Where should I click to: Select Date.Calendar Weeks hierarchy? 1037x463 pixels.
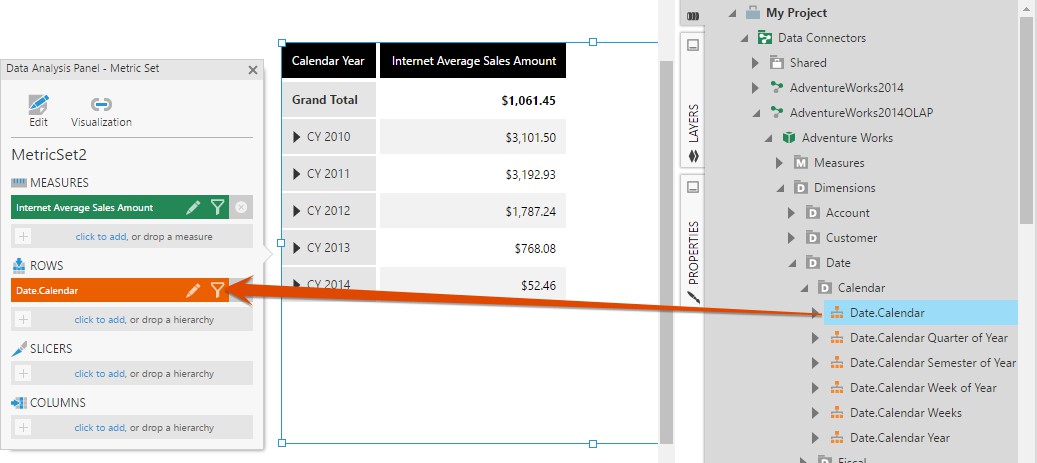coord(905,413)
